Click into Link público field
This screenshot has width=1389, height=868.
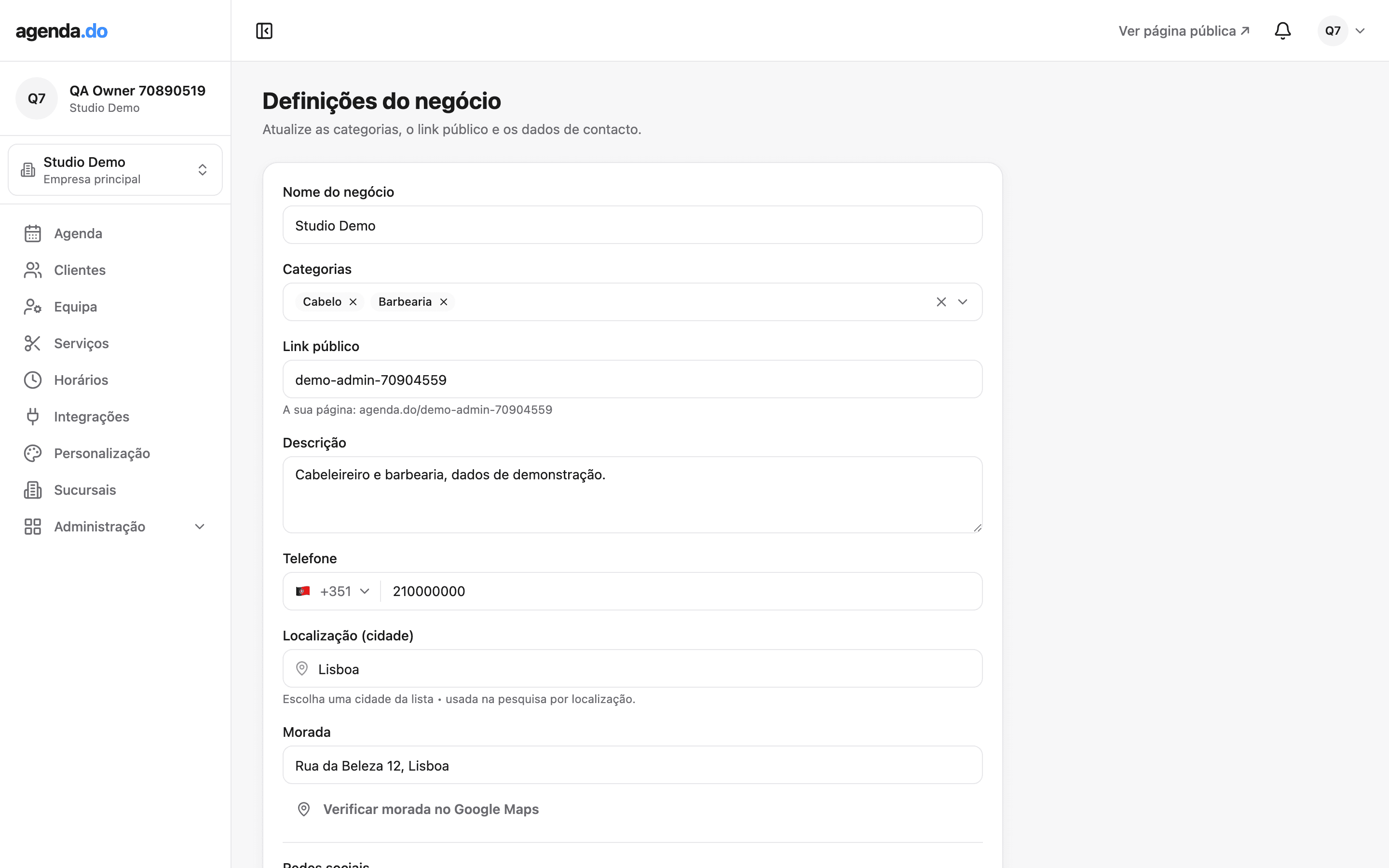pos(632,380)
